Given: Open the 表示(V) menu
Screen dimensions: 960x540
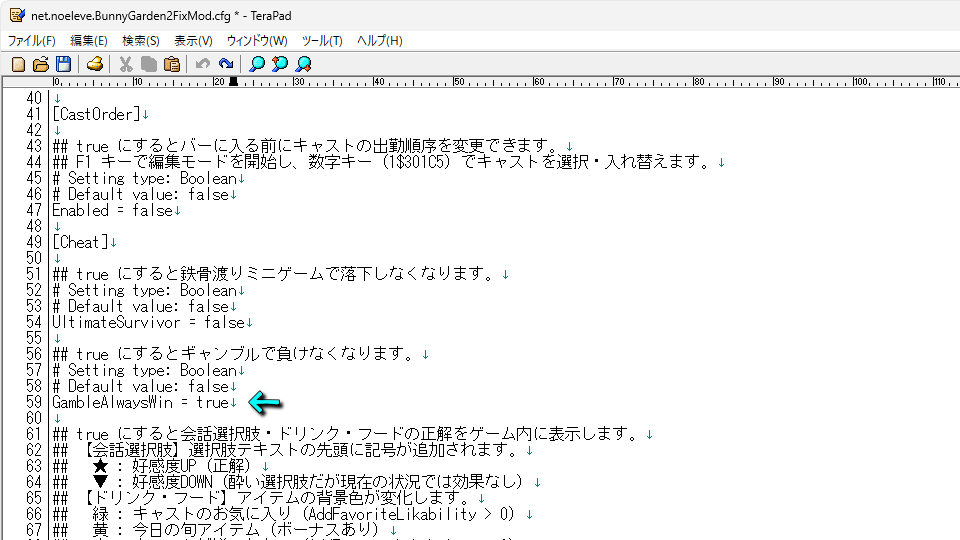Looking at the screenshot, I should pyautogui.click(x=193, y=41).
